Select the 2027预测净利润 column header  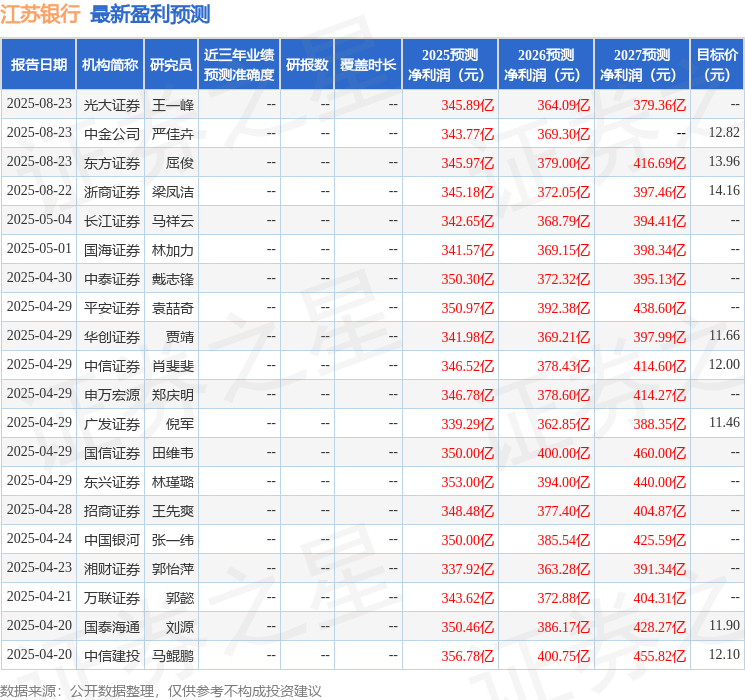tap(642, 64)
